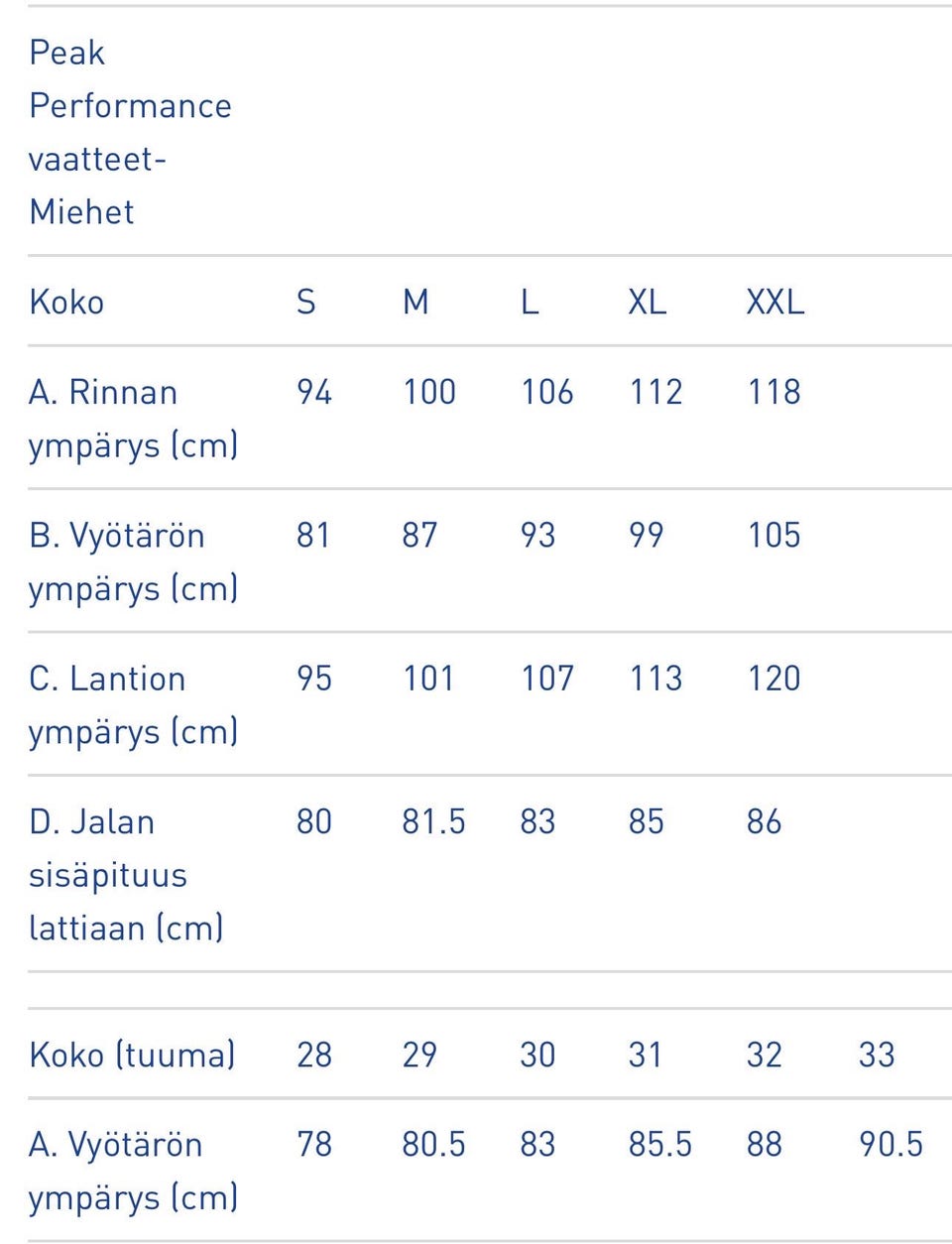The height and width of the screenshot is (1244, 952).
Task: Click waist value 105 for size XXL
Action: tap(773, 536)
